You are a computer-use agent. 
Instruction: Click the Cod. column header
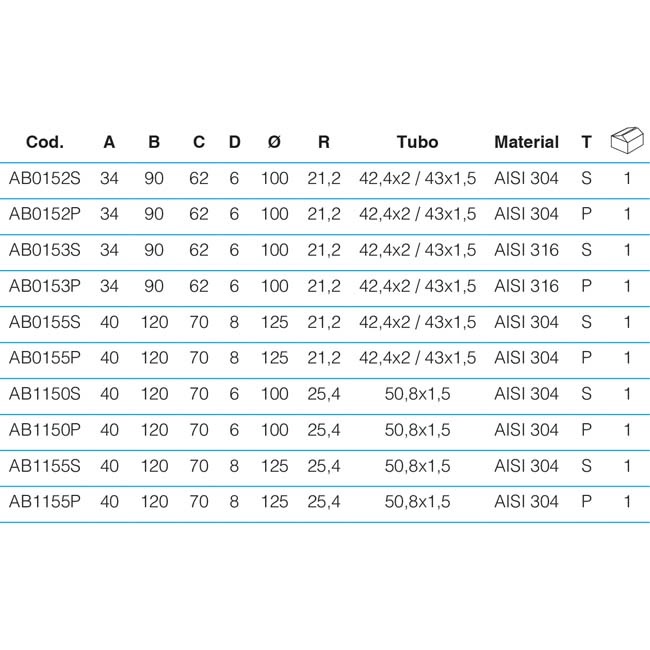pos(45,142)
